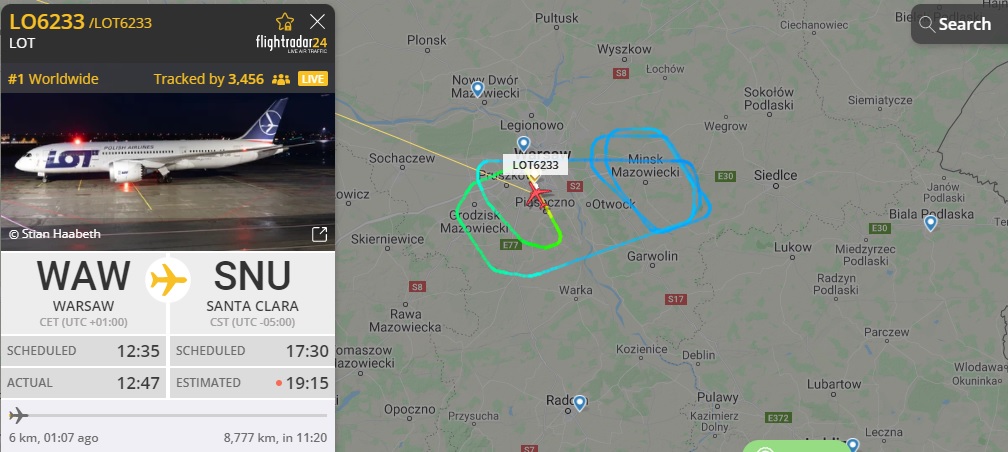Open the Search box
This screenshot has width=1008, height=452.
pos(959,24)
